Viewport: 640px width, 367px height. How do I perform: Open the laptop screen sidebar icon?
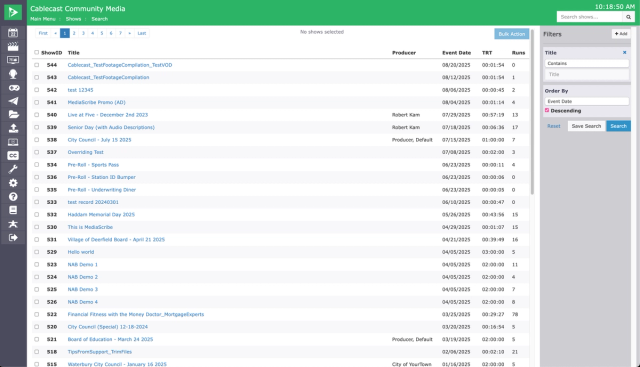[13, 142]
